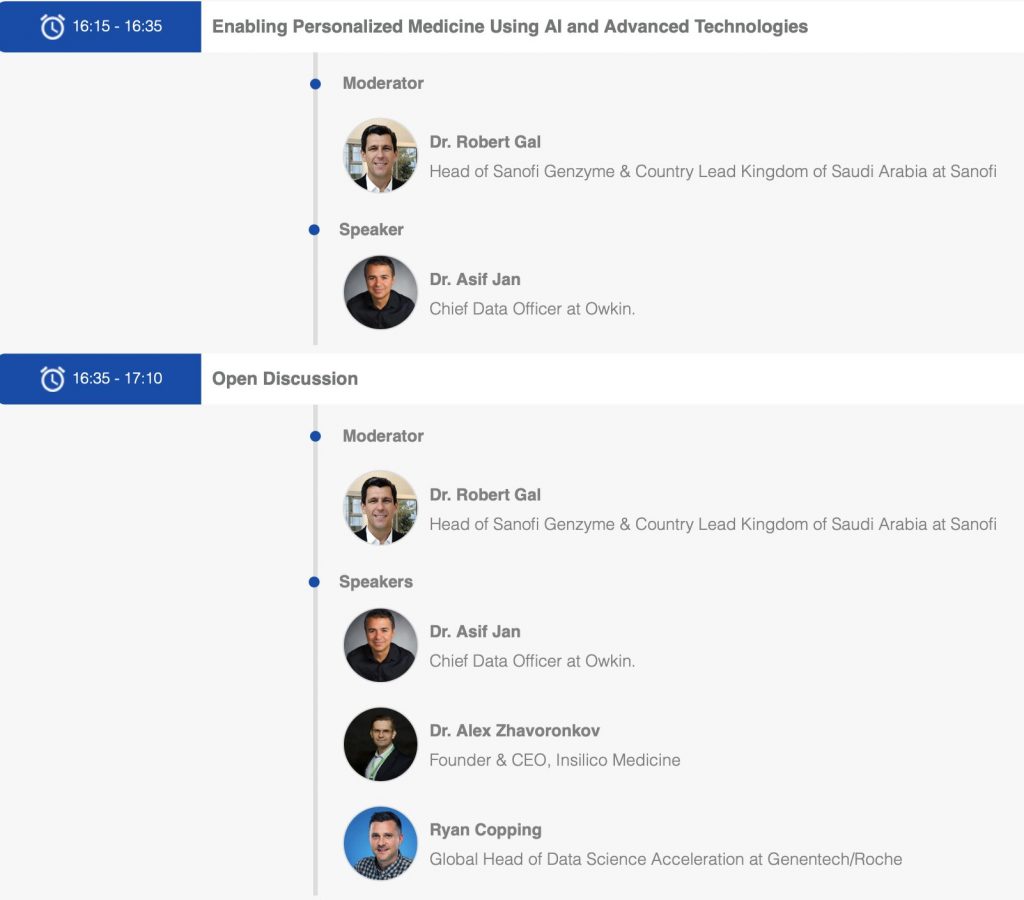Screen dimensions: 1024x900
Task: Click the alarm clock icon beside 16:35 - 17:10
Action: (x=52, y=379)
